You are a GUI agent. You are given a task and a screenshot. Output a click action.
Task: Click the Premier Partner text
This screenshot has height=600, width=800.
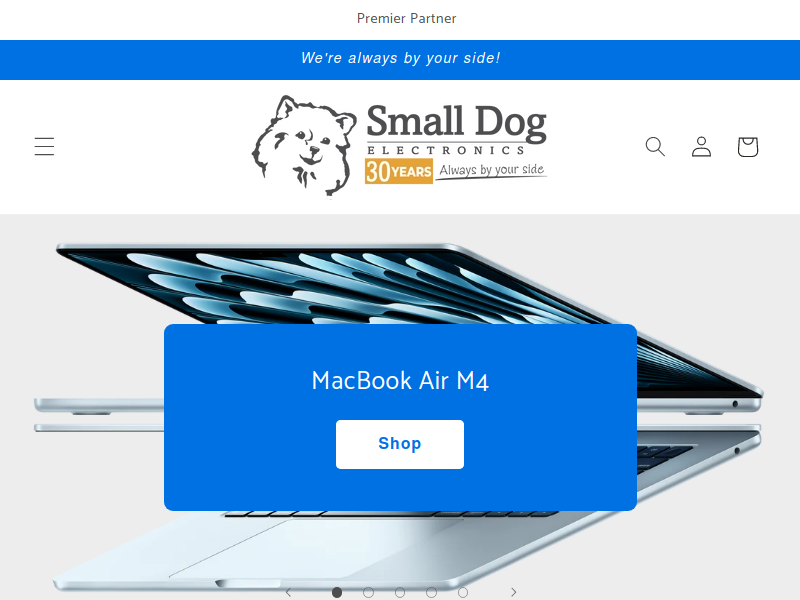coord(407,19)
